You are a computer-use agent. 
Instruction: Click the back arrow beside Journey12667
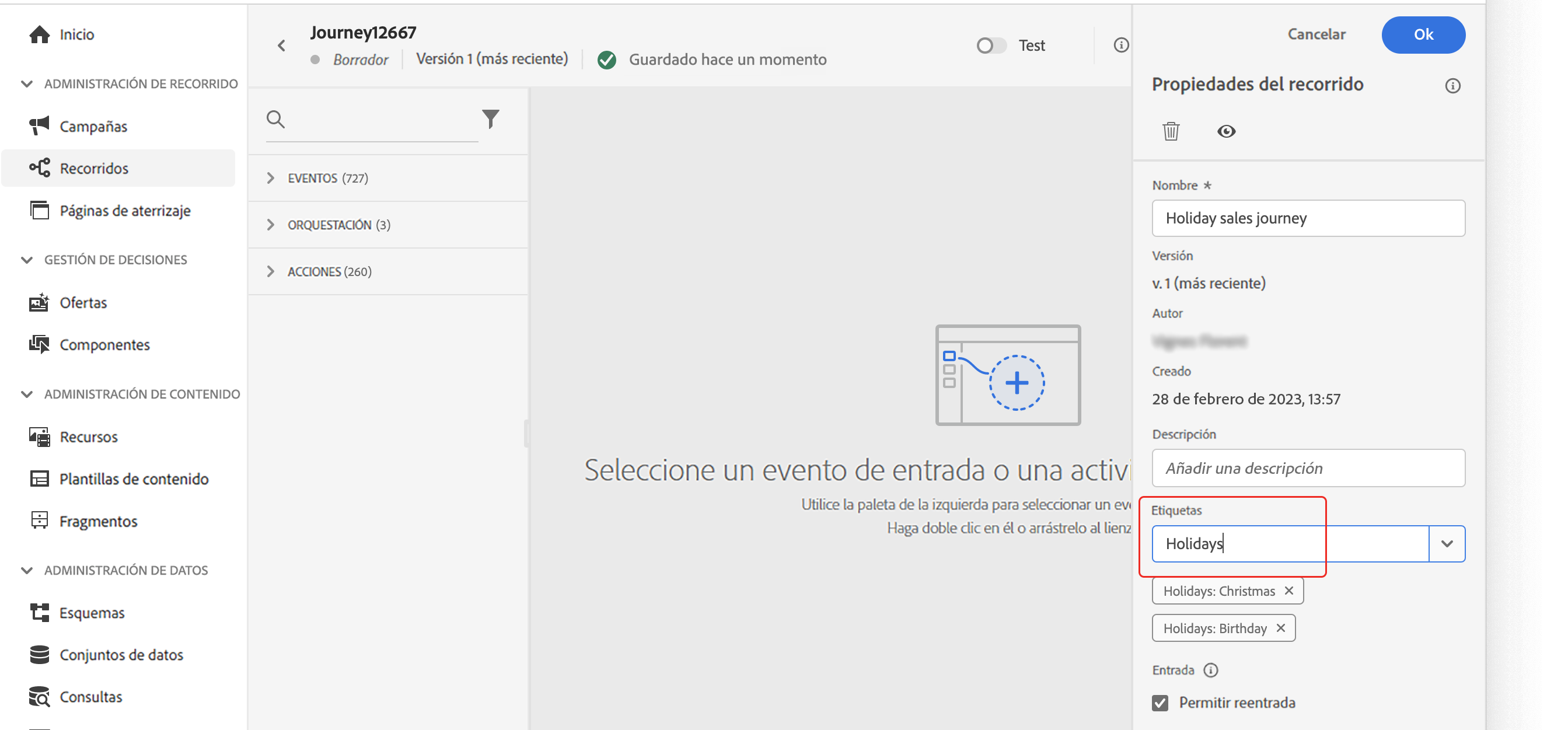(x=281, y=46)
